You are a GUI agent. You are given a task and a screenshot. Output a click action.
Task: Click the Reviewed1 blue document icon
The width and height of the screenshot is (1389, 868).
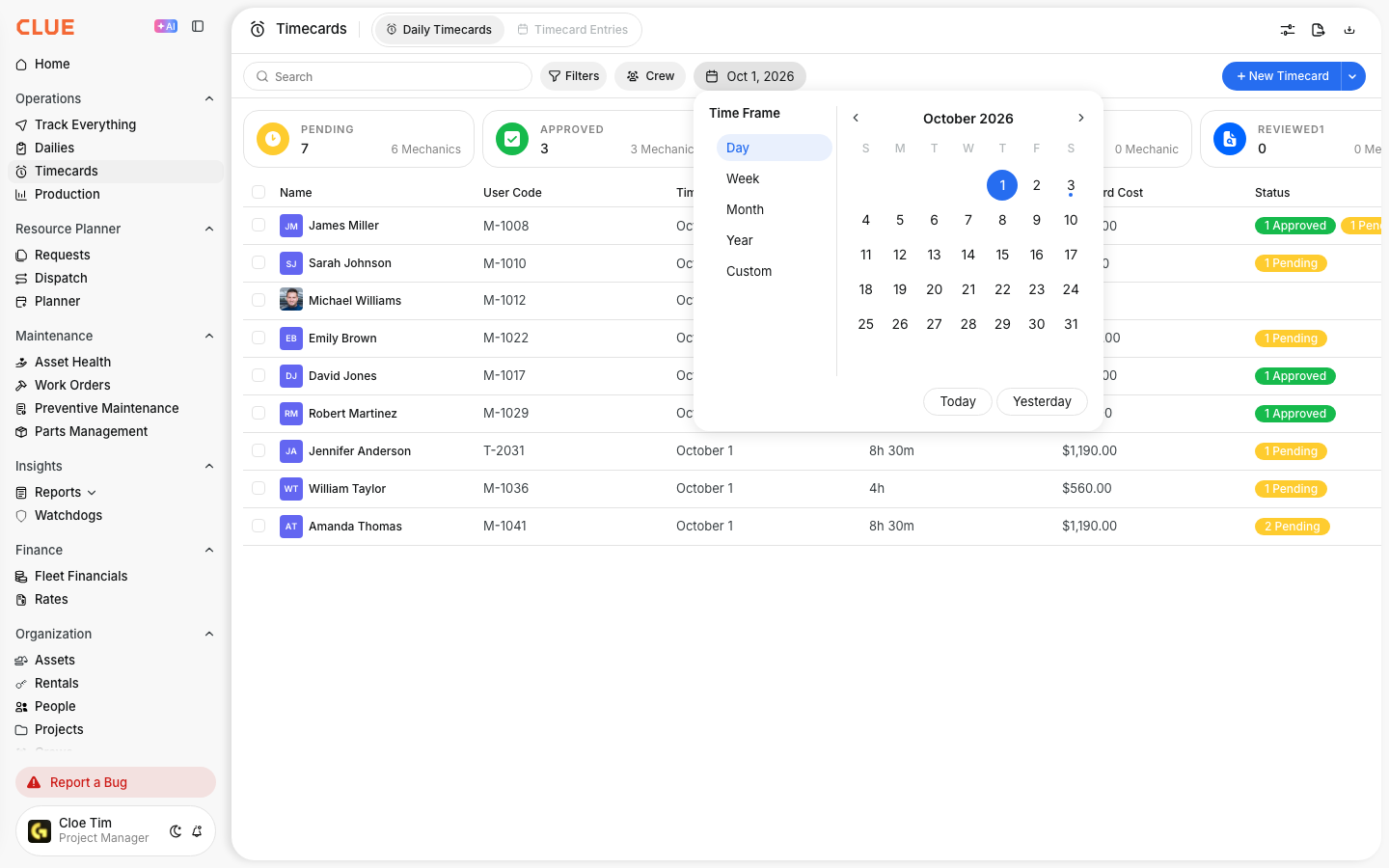tap(1230, 139)
